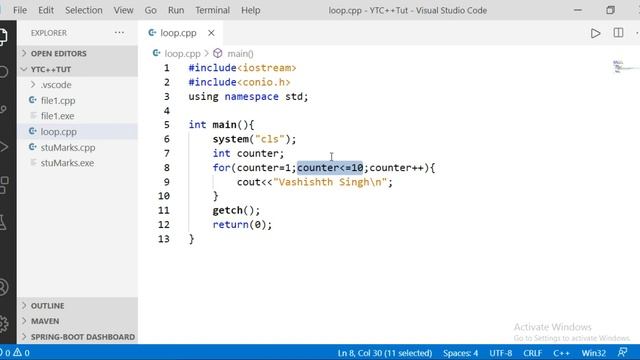The height and width of the screenshot is (360, 640).
Task: Expand the SPRING-BOOT DASHBOARD section
Action: pyautogui.click(x=78, y=337)
